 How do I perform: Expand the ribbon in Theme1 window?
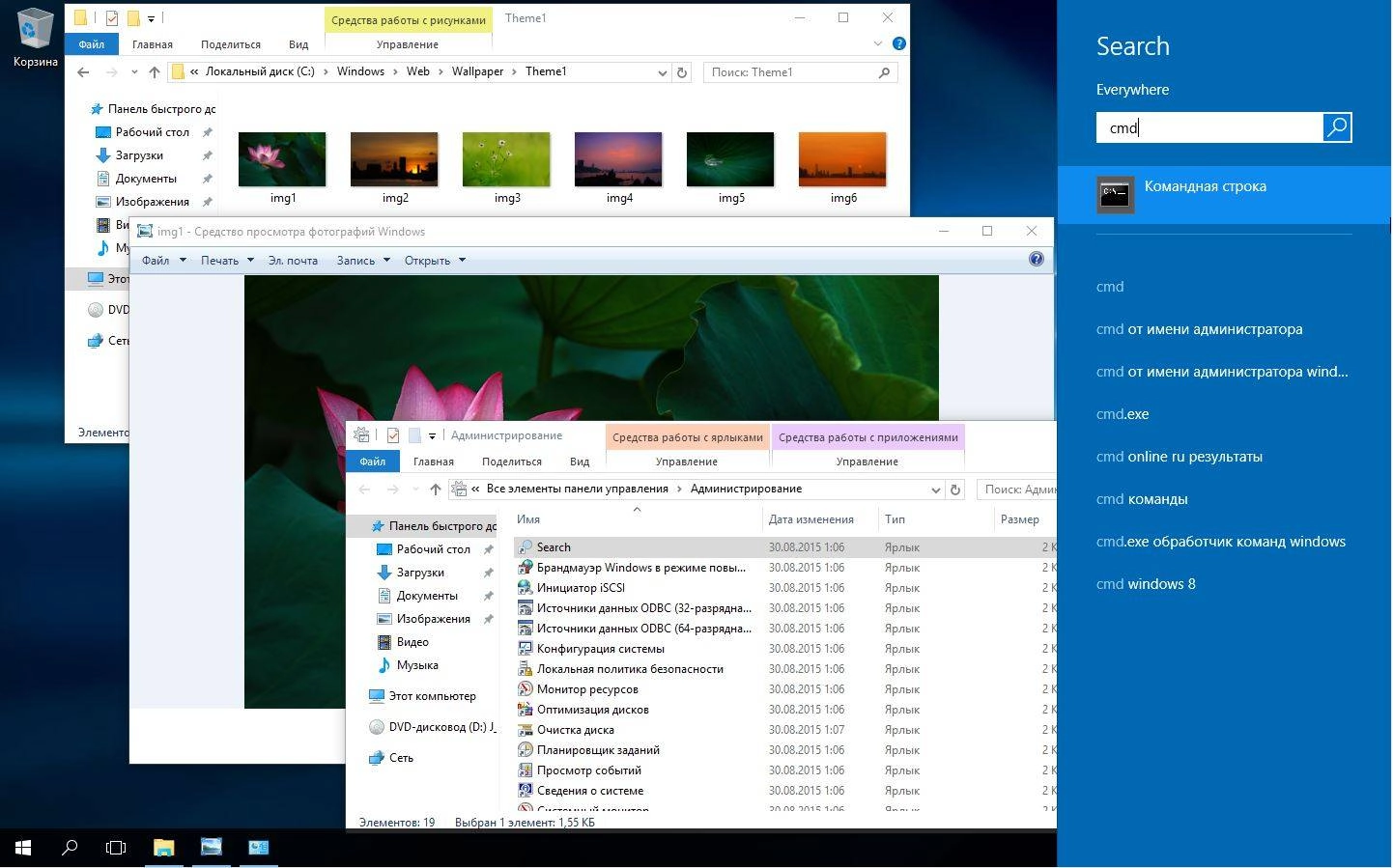[877, 43]
